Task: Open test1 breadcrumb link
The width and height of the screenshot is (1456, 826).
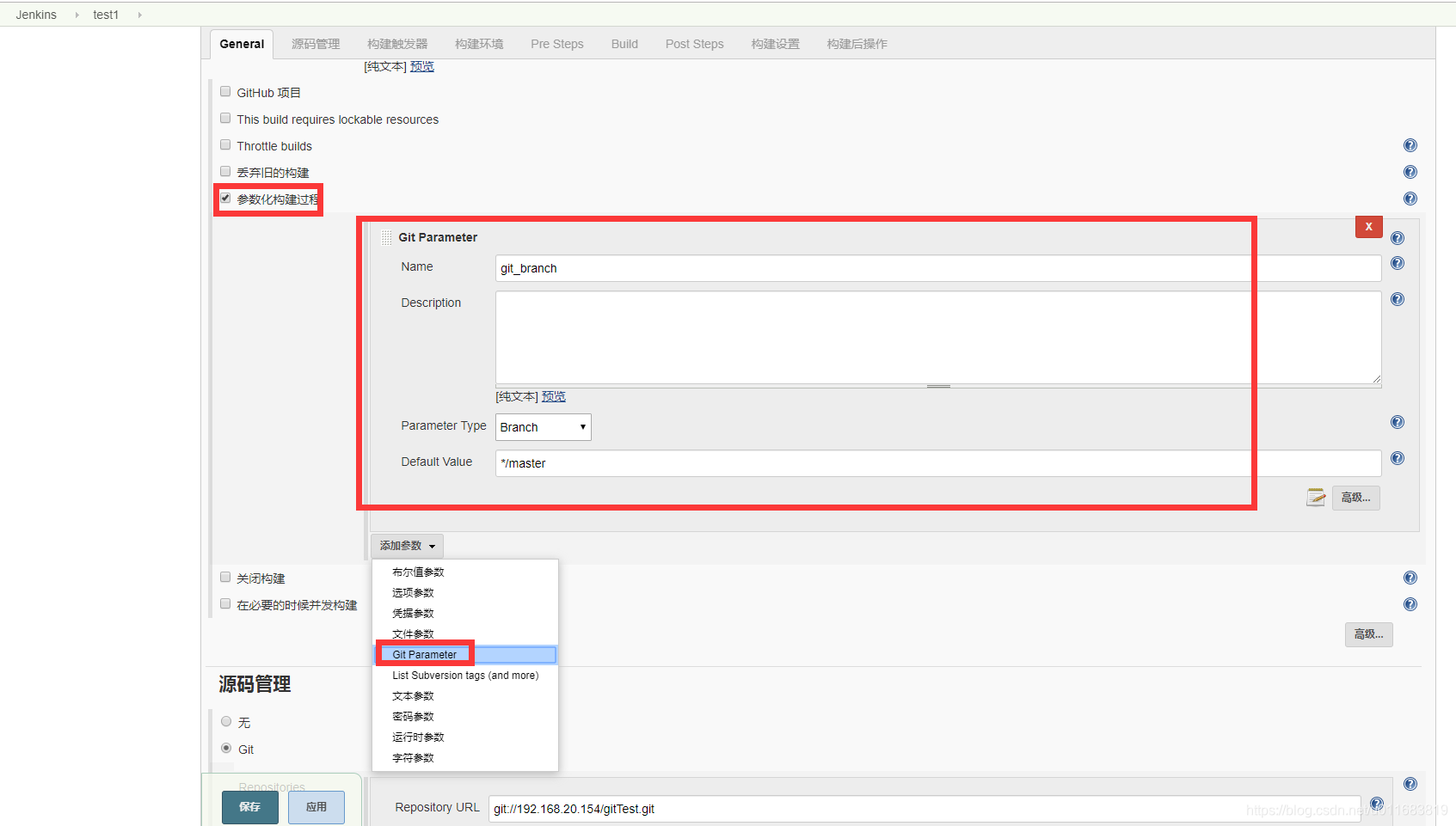Action: [106, 15]
